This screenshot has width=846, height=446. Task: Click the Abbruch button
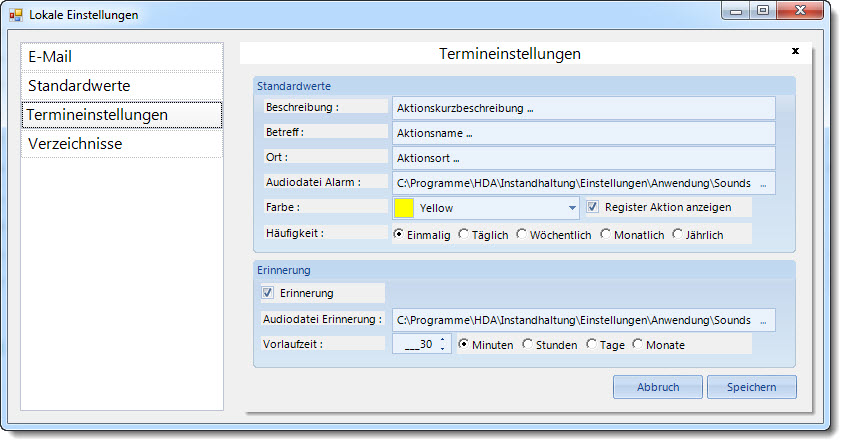658,387
